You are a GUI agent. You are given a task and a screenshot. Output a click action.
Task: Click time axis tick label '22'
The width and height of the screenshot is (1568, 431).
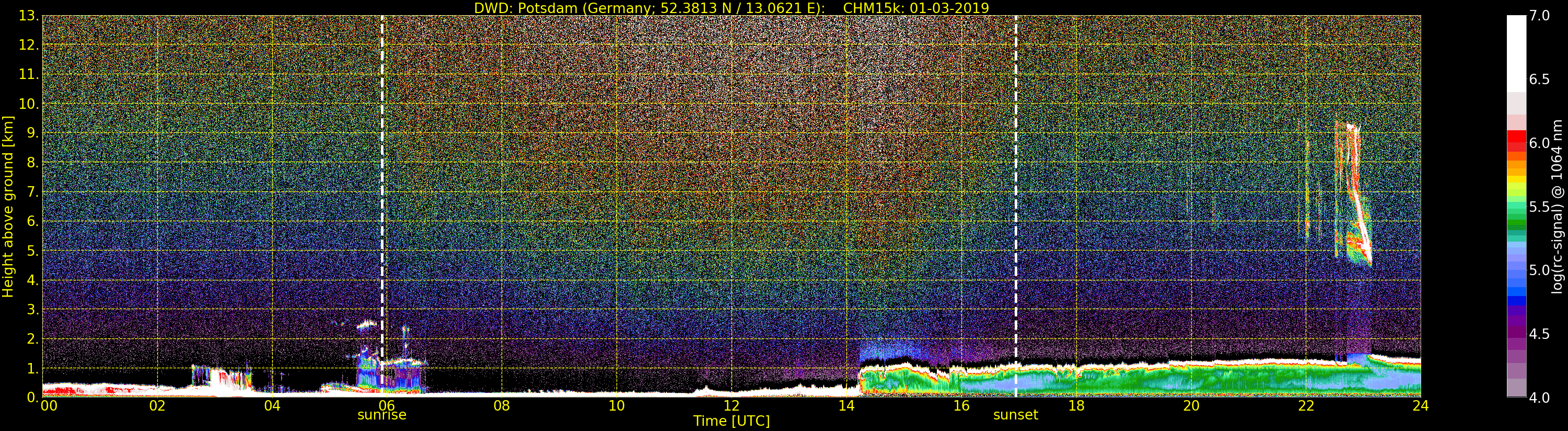tap(1306, 406)
